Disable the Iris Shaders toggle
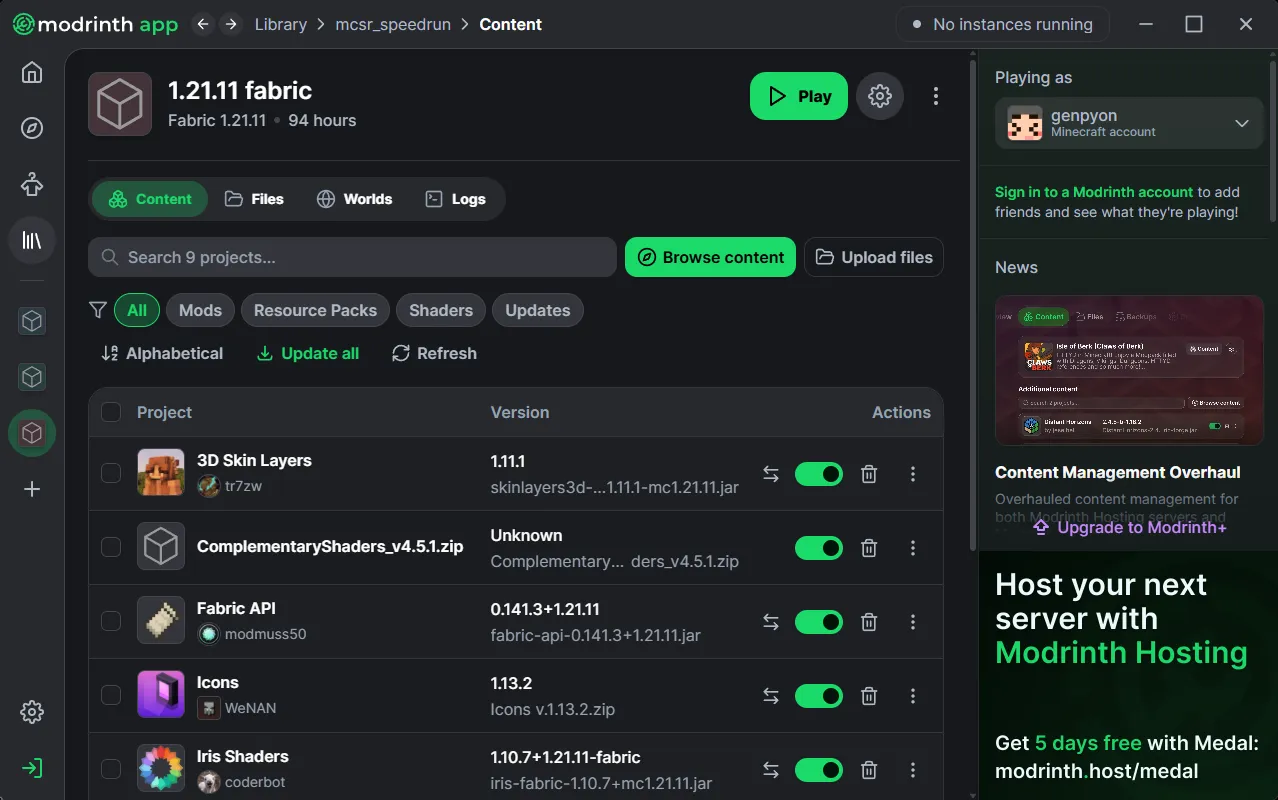 click(818, 770)
